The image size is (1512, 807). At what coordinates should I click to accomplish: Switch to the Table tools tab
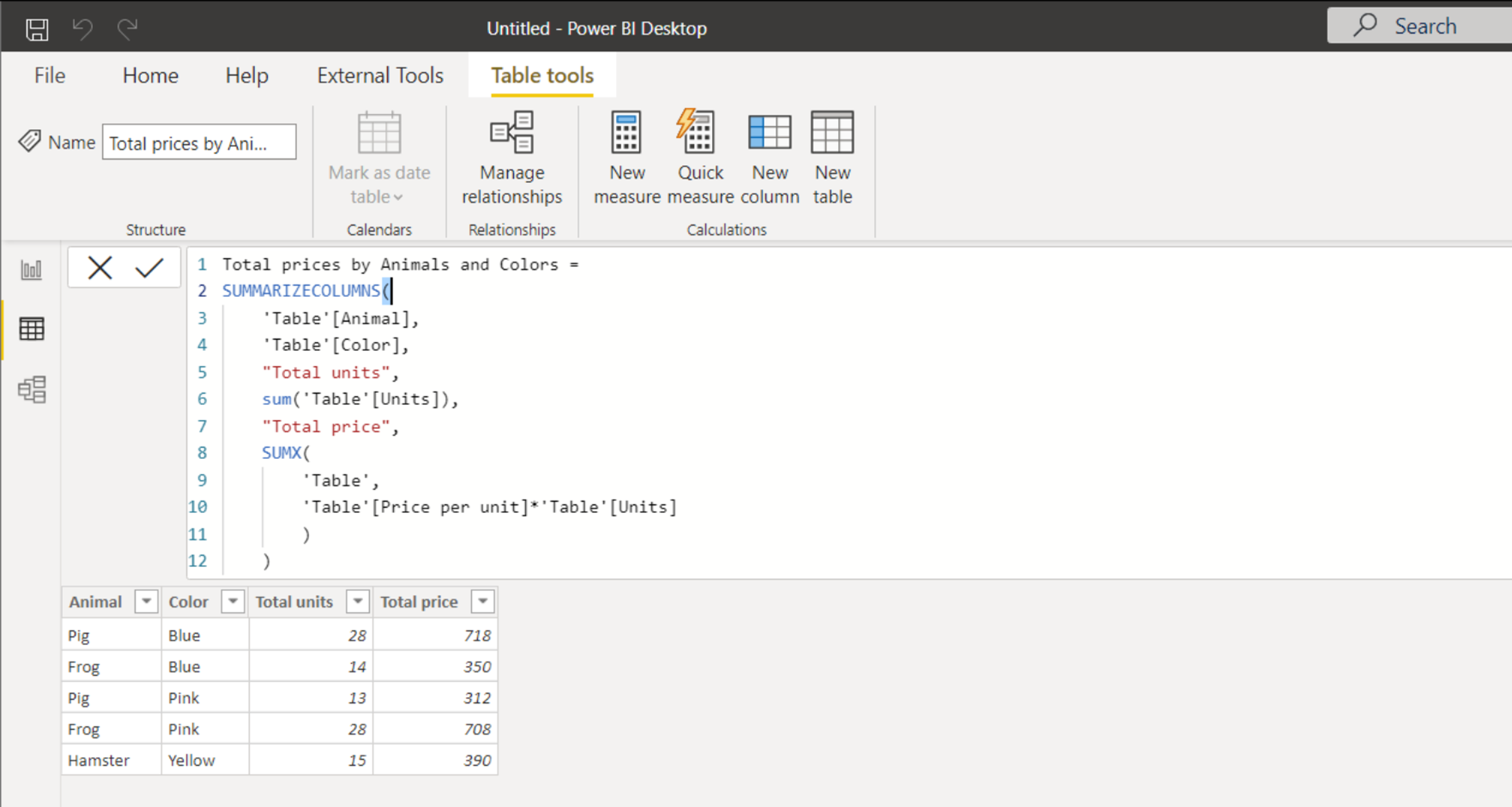pos(542,75)
